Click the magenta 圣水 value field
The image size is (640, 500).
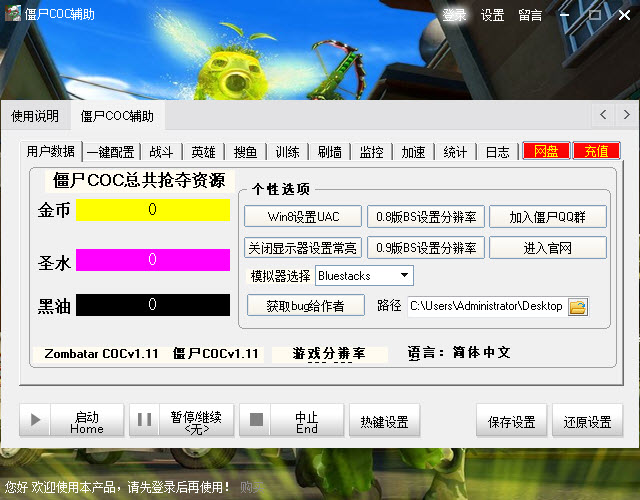point(153,259)
